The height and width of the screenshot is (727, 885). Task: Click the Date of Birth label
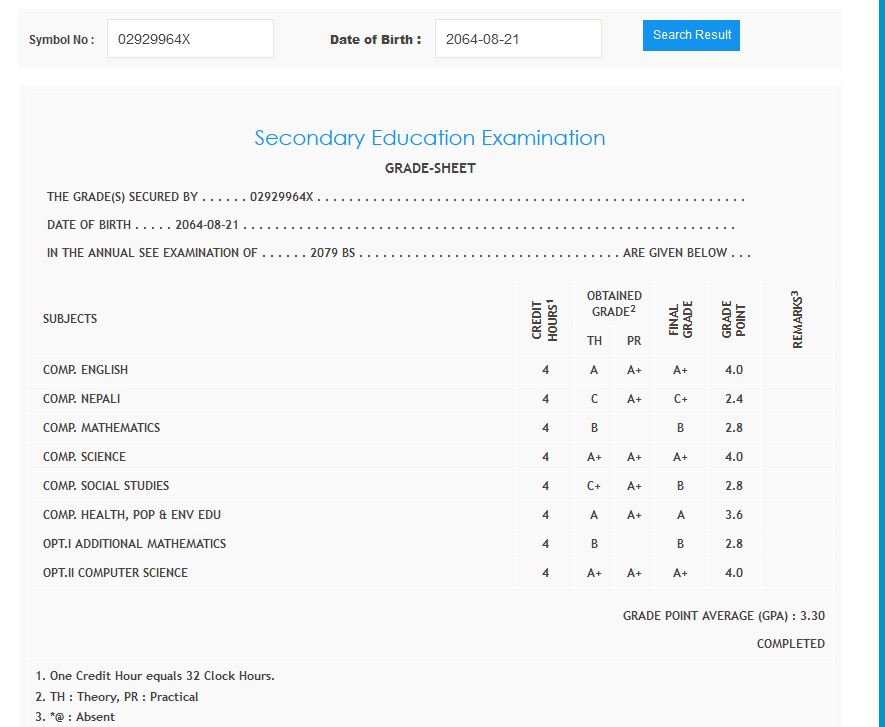tap(375, 40)
